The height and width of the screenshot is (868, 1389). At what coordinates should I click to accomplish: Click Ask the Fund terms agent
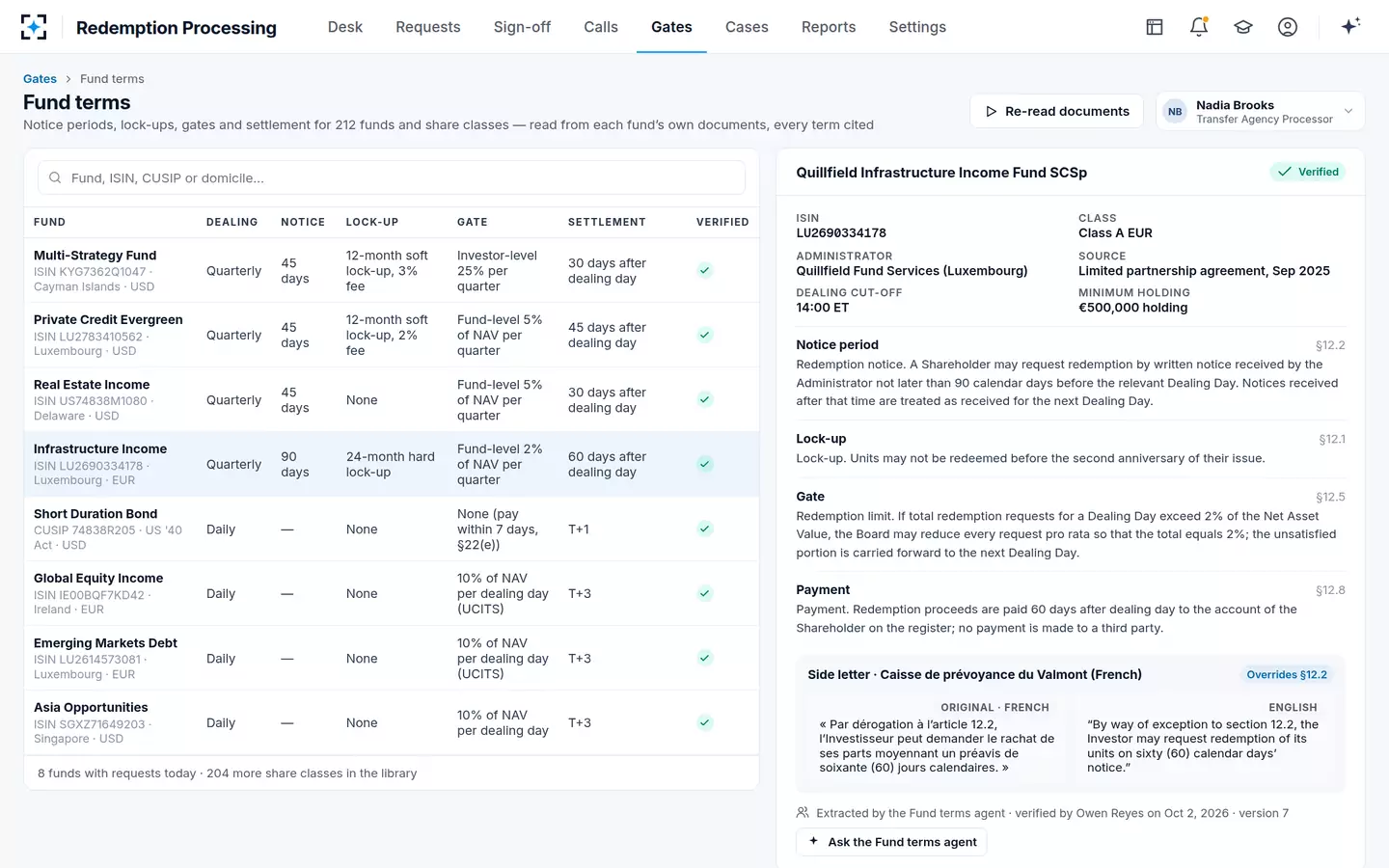coord(891,842)
